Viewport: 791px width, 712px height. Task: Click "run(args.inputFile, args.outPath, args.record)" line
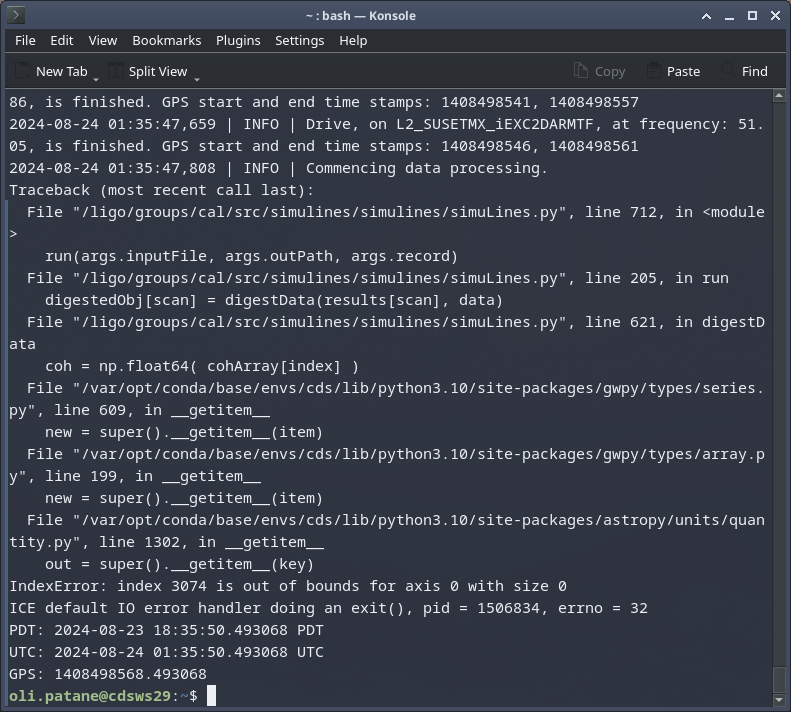(x=251, y=256)
